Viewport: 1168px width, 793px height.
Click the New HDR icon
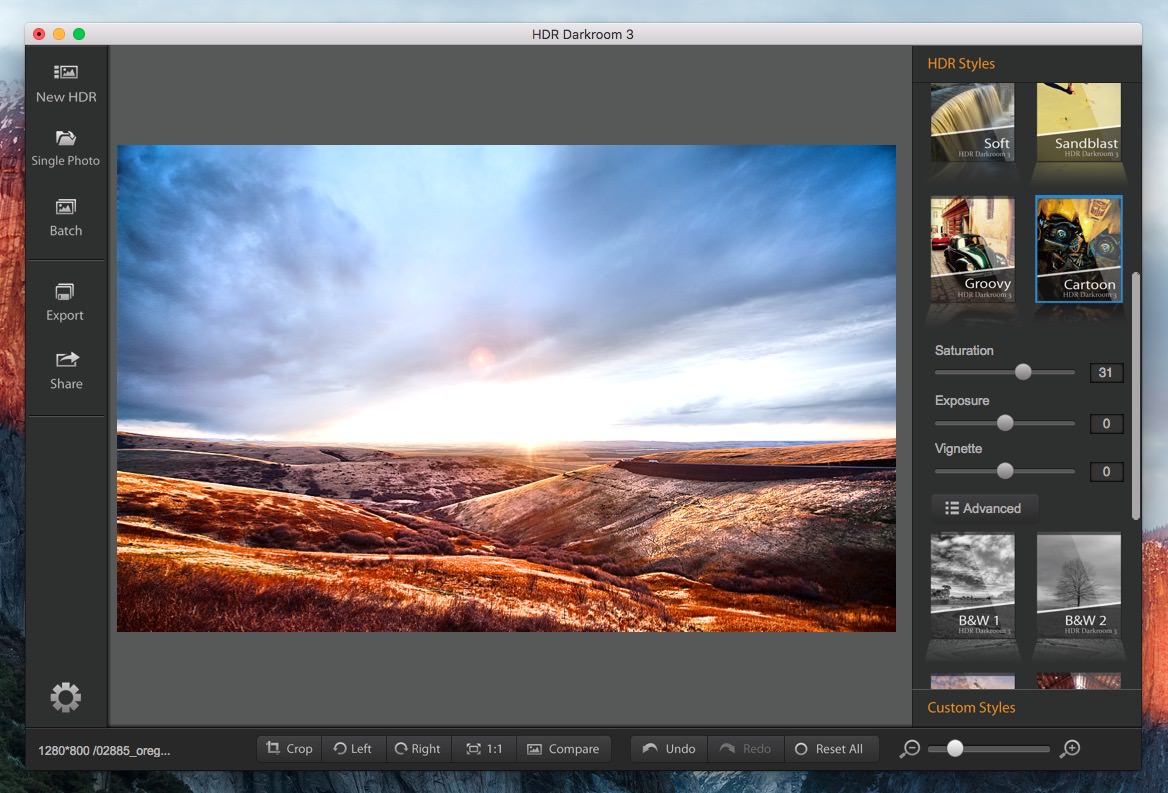66,73
